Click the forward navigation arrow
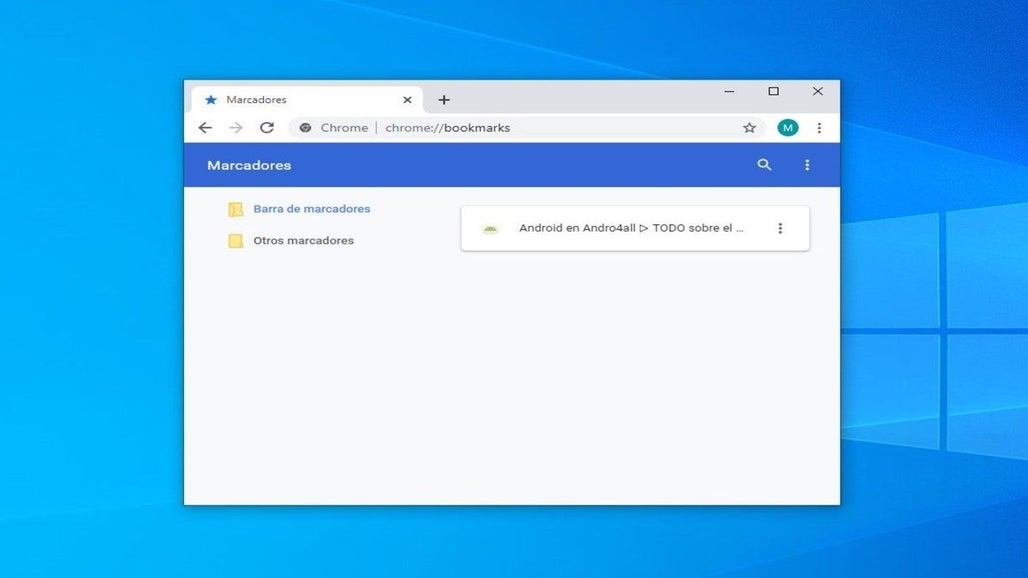Screen dimensions: 1028x578 [x=236, y=128]
